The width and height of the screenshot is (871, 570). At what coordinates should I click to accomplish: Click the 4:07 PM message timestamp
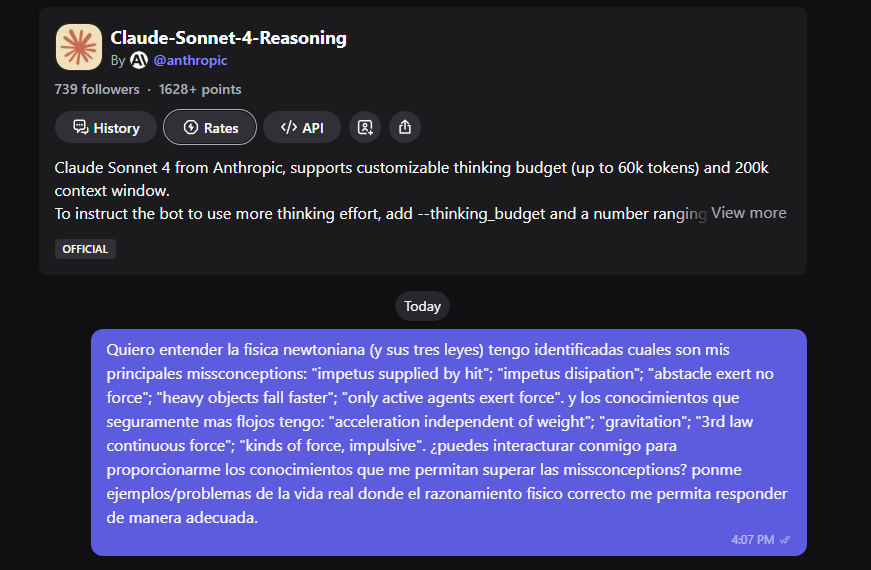tap(752, 540)
